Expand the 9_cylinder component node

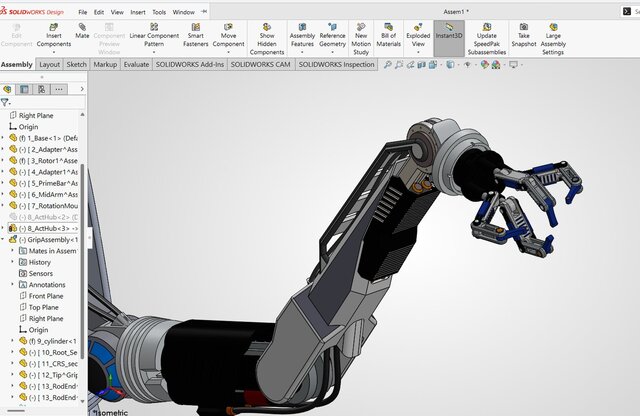pyautogui.click(x=12, y=340)
